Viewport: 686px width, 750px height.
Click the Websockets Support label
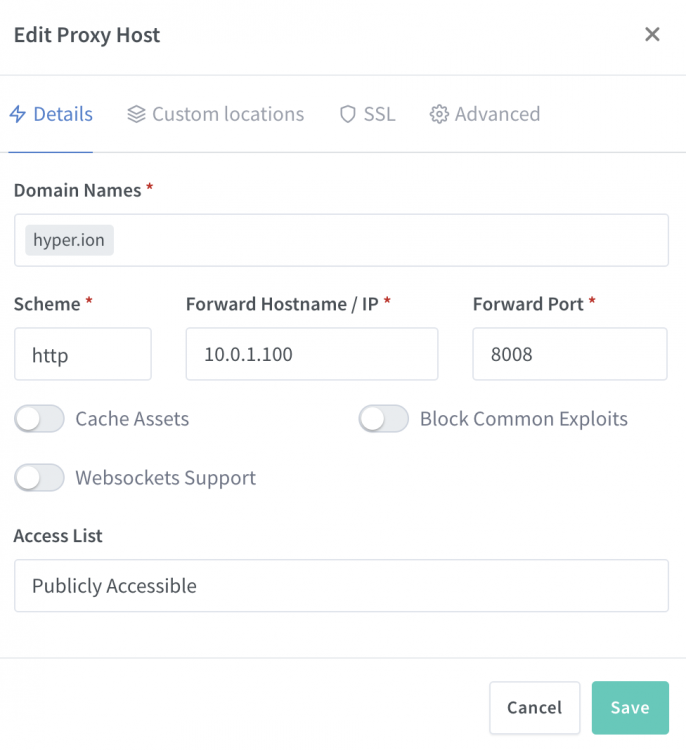point(166,478)
